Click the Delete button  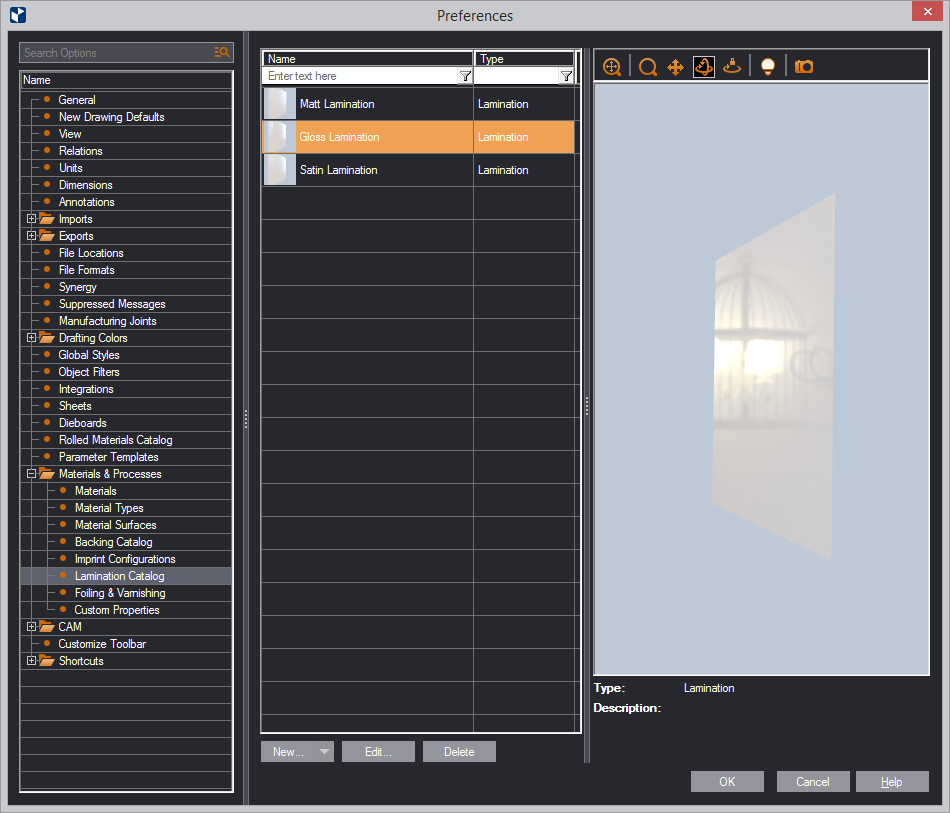459,751
